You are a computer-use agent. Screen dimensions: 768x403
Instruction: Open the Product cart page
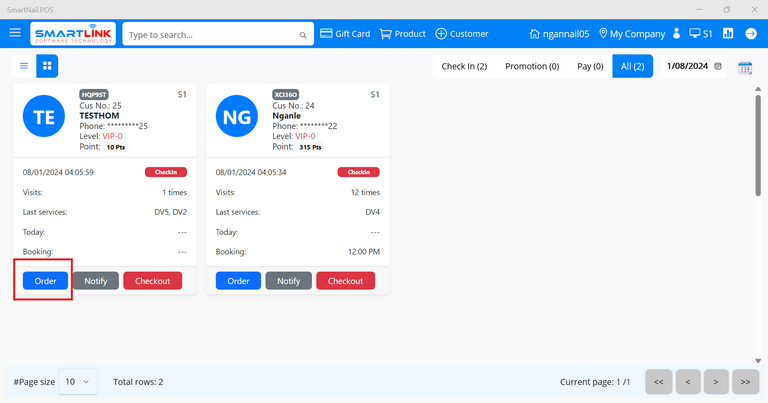[402, 33]
